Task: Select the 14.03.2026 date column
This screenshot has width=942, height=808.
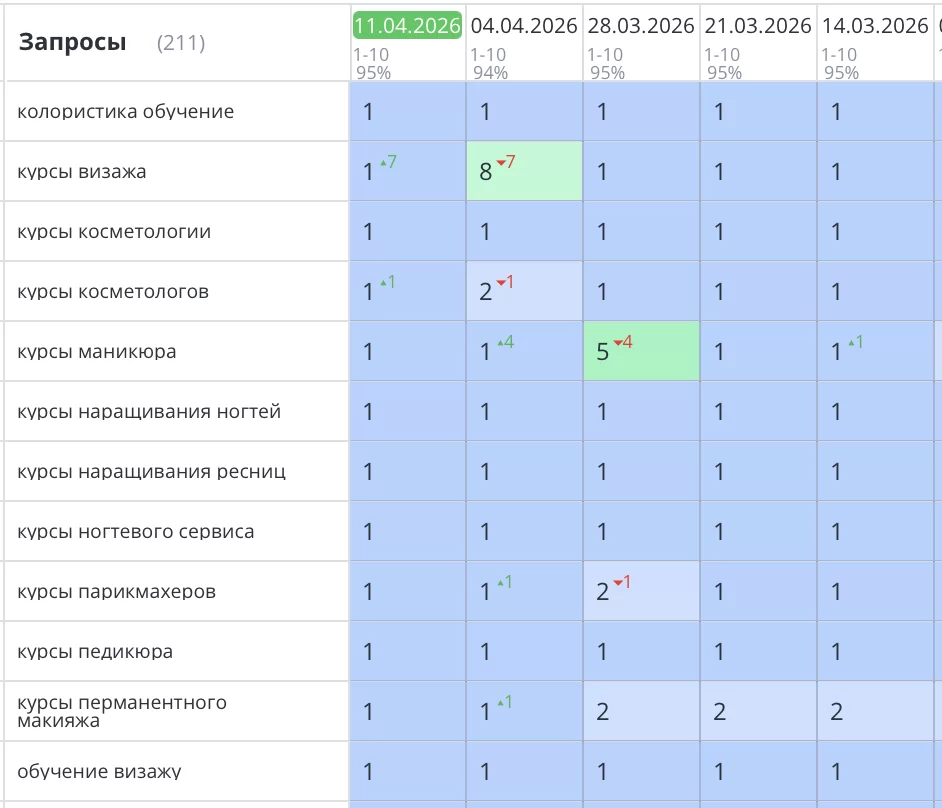Action: pyautogui.click(x=873, y=26)
